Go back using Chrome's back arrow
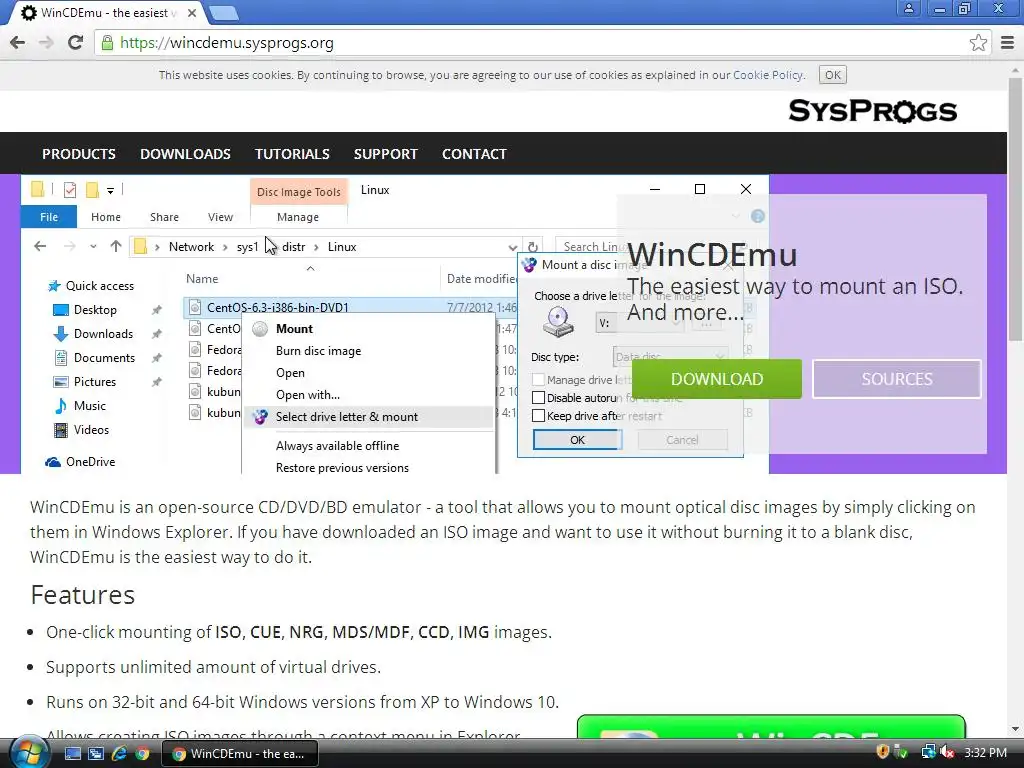 (x=18, y=43)
